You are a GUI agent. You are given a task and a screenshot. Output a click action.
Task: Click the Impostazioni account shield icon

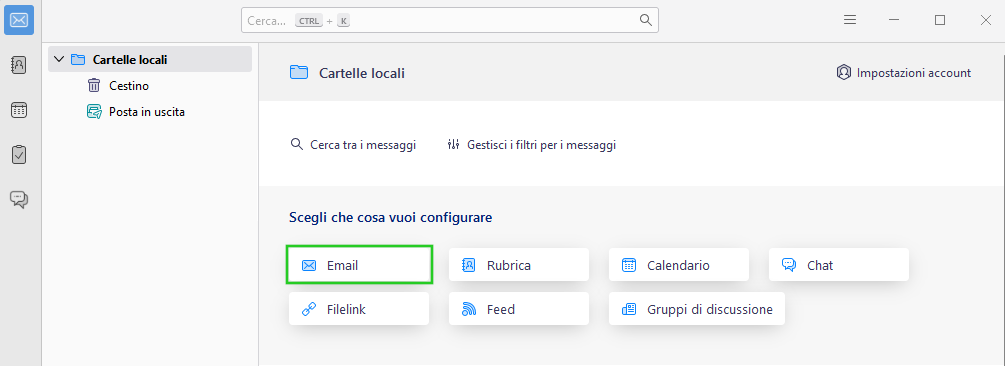click(843, 72)
